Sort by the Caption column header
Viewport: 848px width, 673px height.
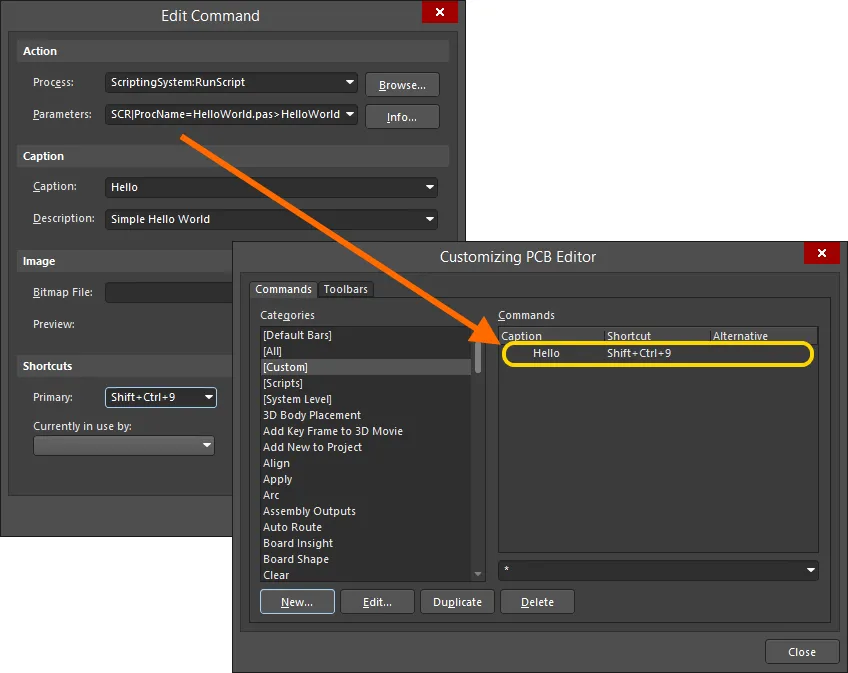pyautogui.click(x=552, y=336)
